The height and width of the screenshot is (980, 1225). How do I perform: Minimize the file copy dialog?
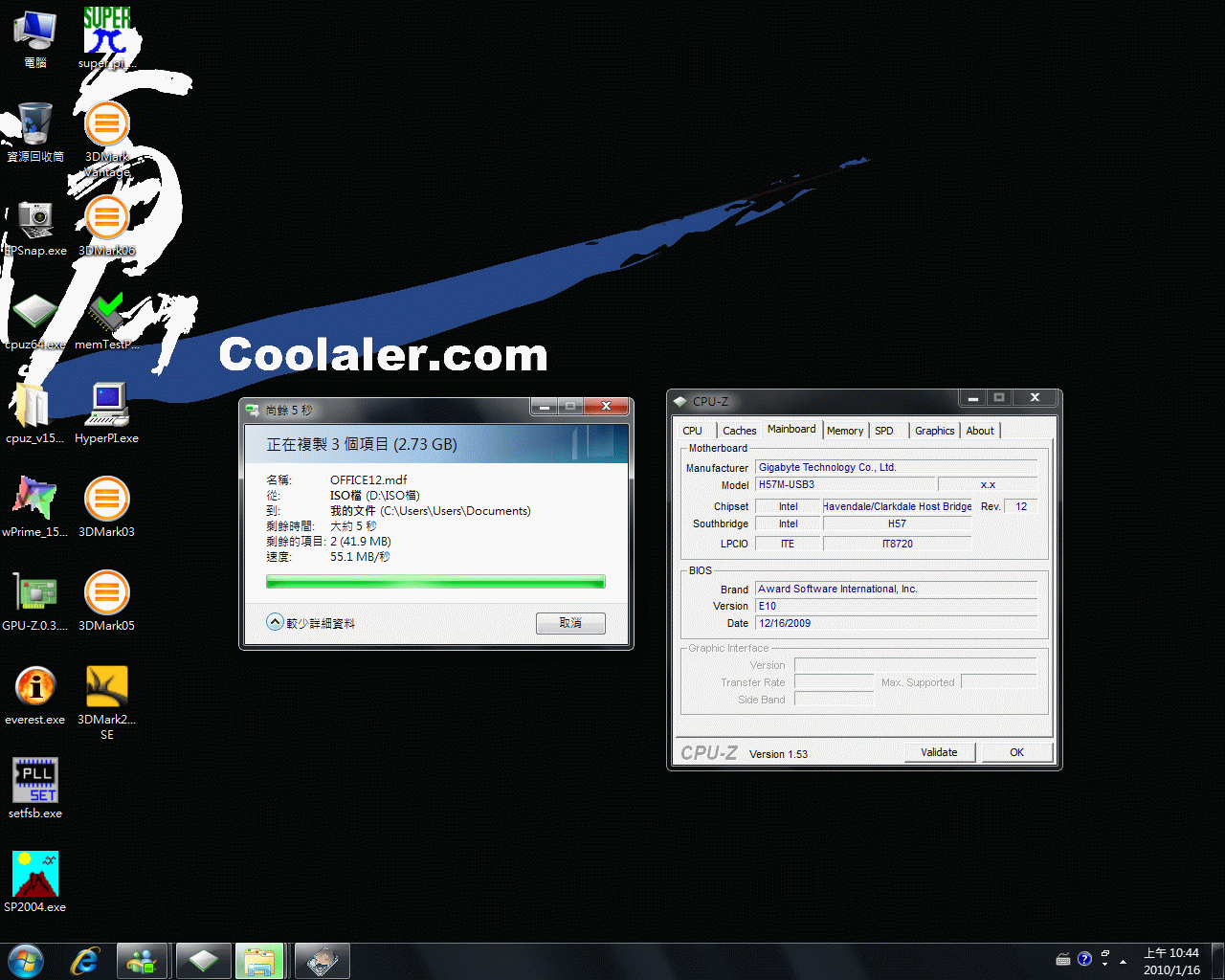(545, 407)
